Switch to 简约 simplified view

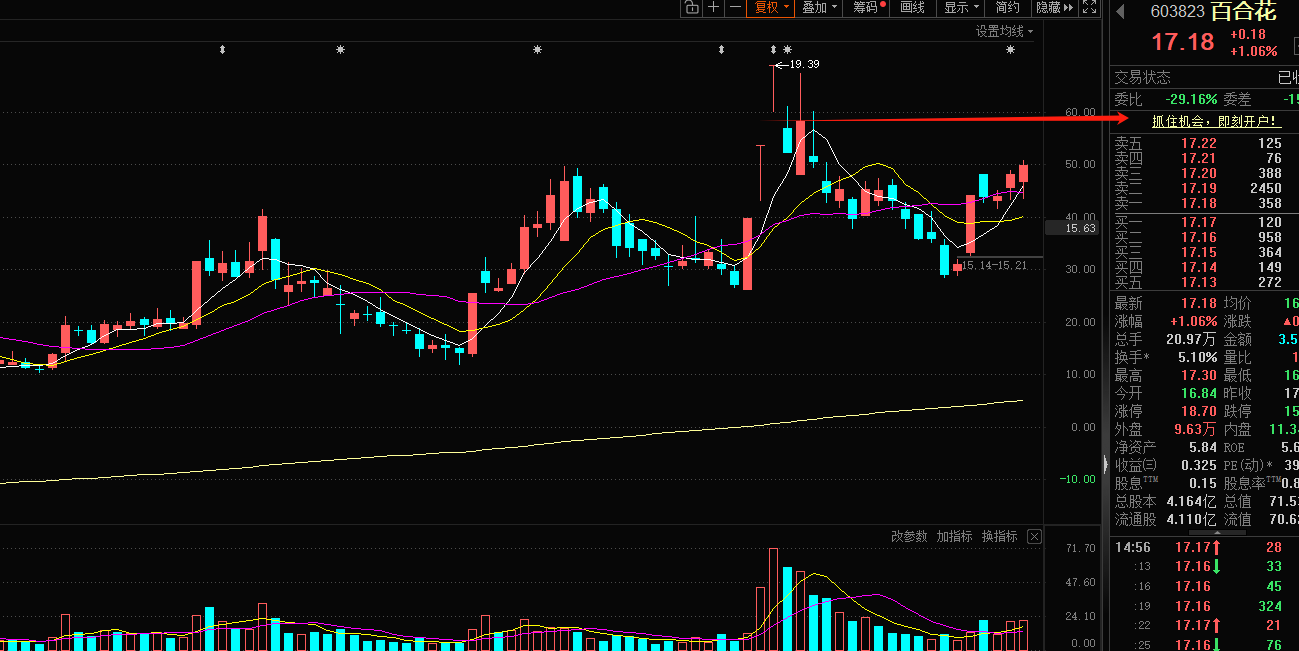pos(1007,8)
